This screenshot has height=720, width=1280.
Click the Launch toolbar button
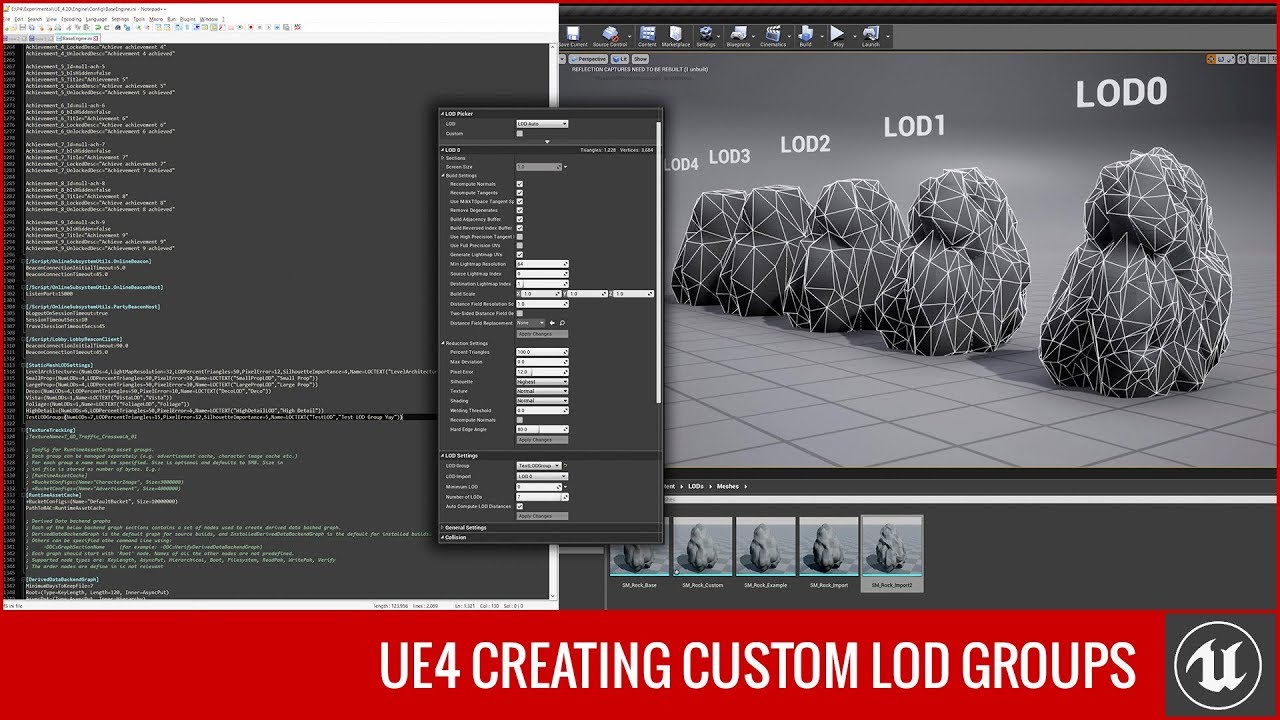point(871,36)
